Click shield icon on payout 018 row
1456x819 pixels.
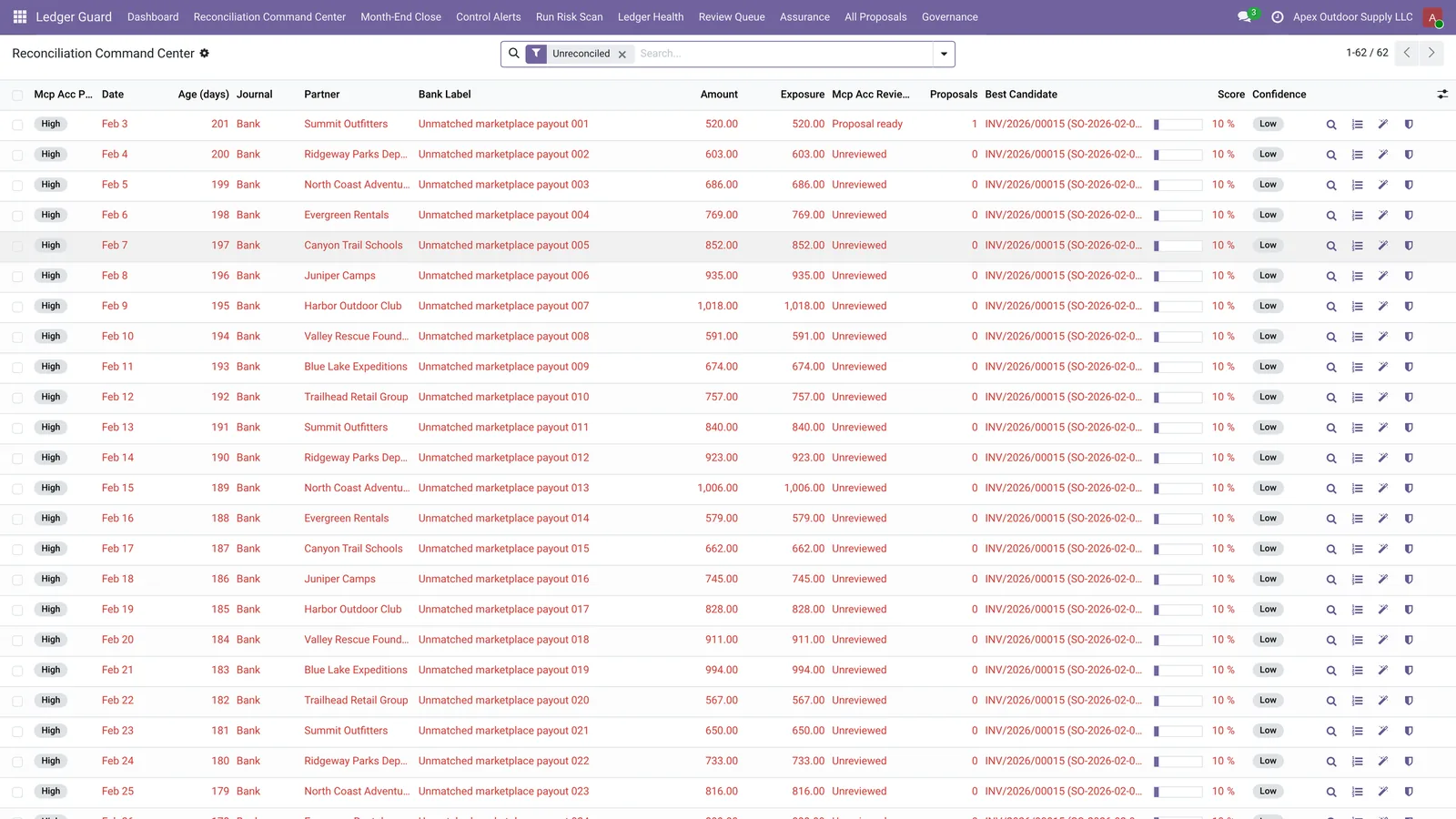1409,641
